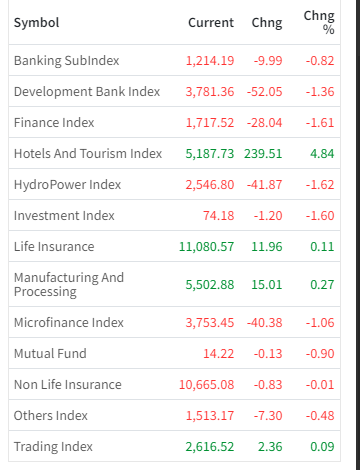Sort table by Symbol column header
This screenshot has width=360, height=470.
(x=36, y=23)
